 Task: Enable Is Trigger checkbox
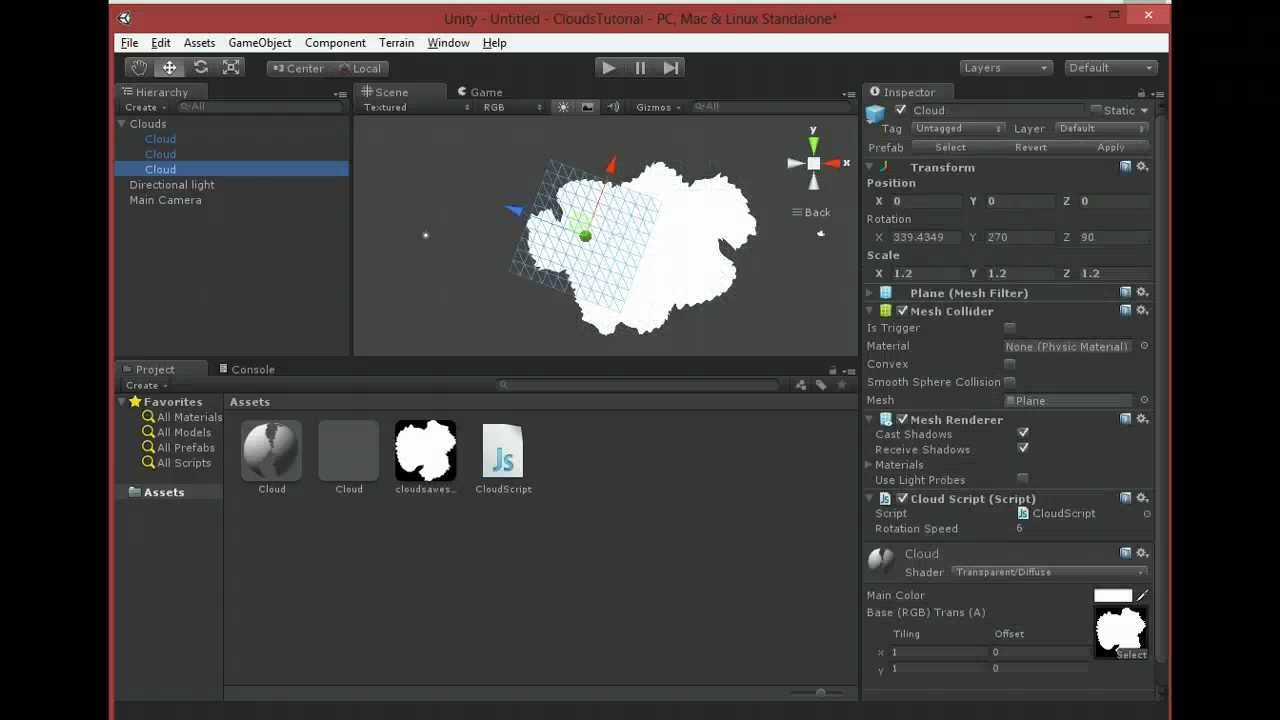pyautogui.click(x=1010, y=328)
